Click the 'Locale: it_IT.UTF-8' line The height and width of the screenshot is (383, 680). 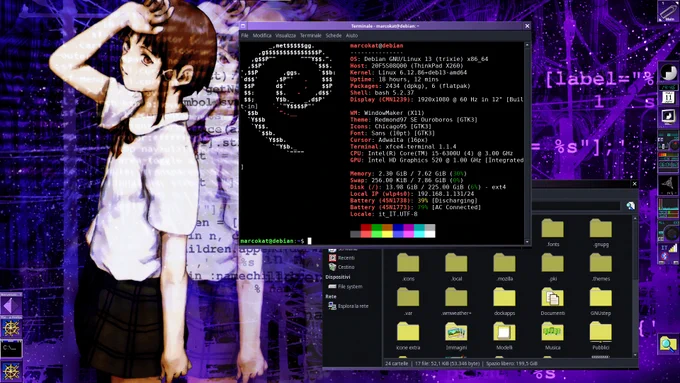384,214
